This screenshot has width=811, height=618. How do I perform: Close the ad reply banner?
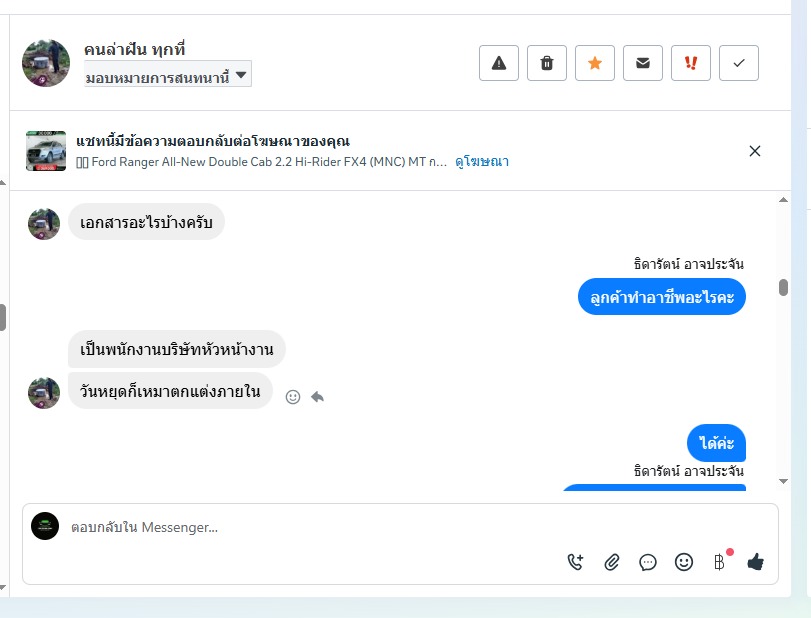pyautogui.click(x=755, y=151)
